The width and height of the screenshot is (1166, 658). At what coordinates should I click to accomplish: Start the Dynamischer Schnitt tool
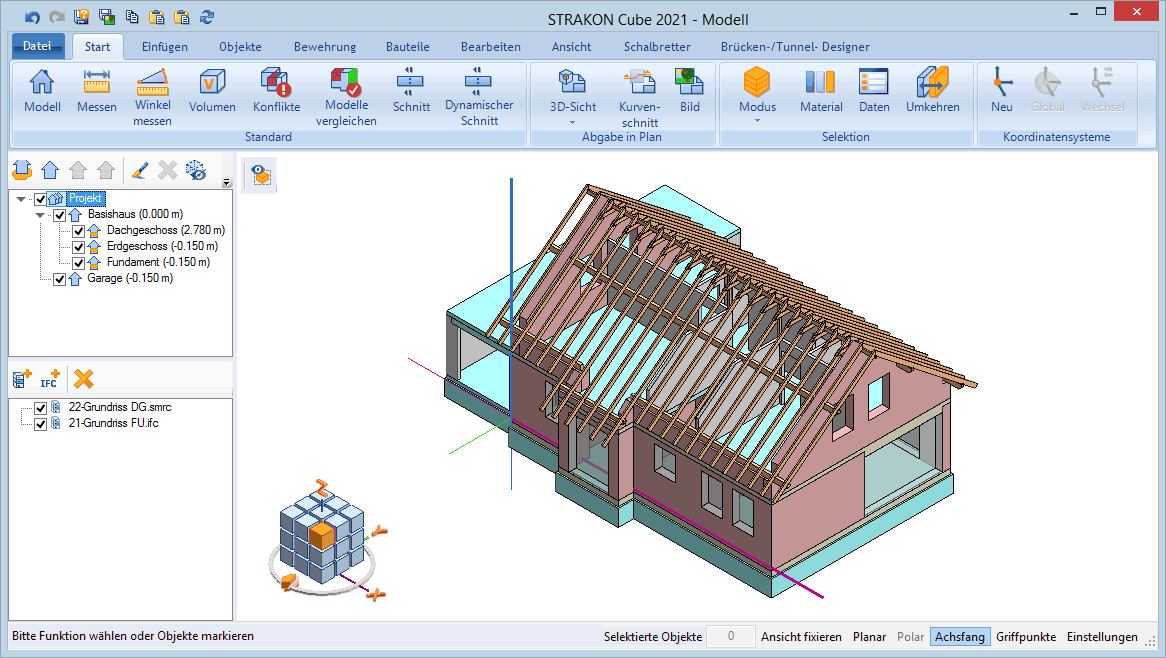click(x=479, y=97)
